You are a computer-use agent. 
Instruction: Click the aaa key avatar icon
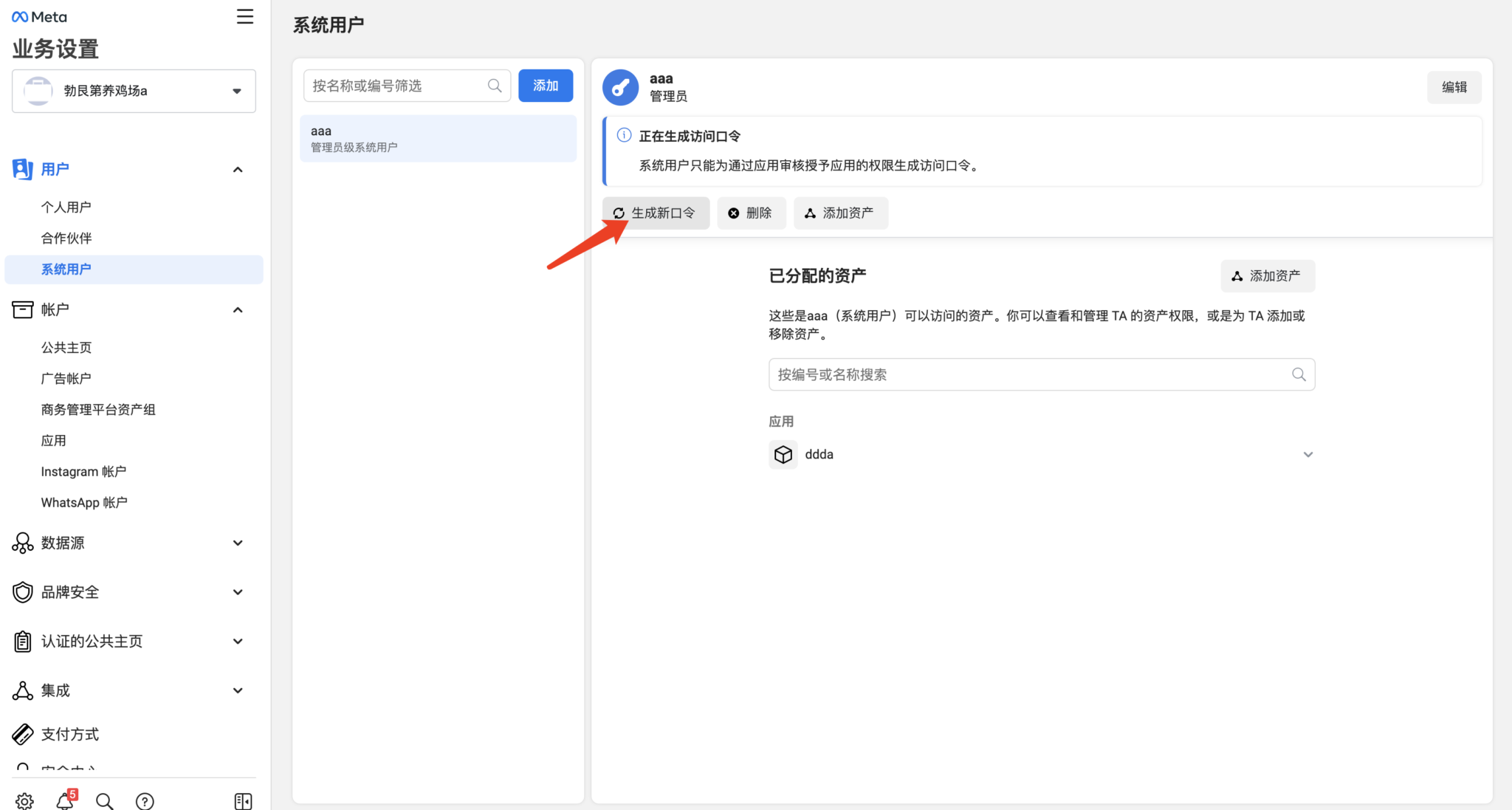pos(620,87)
